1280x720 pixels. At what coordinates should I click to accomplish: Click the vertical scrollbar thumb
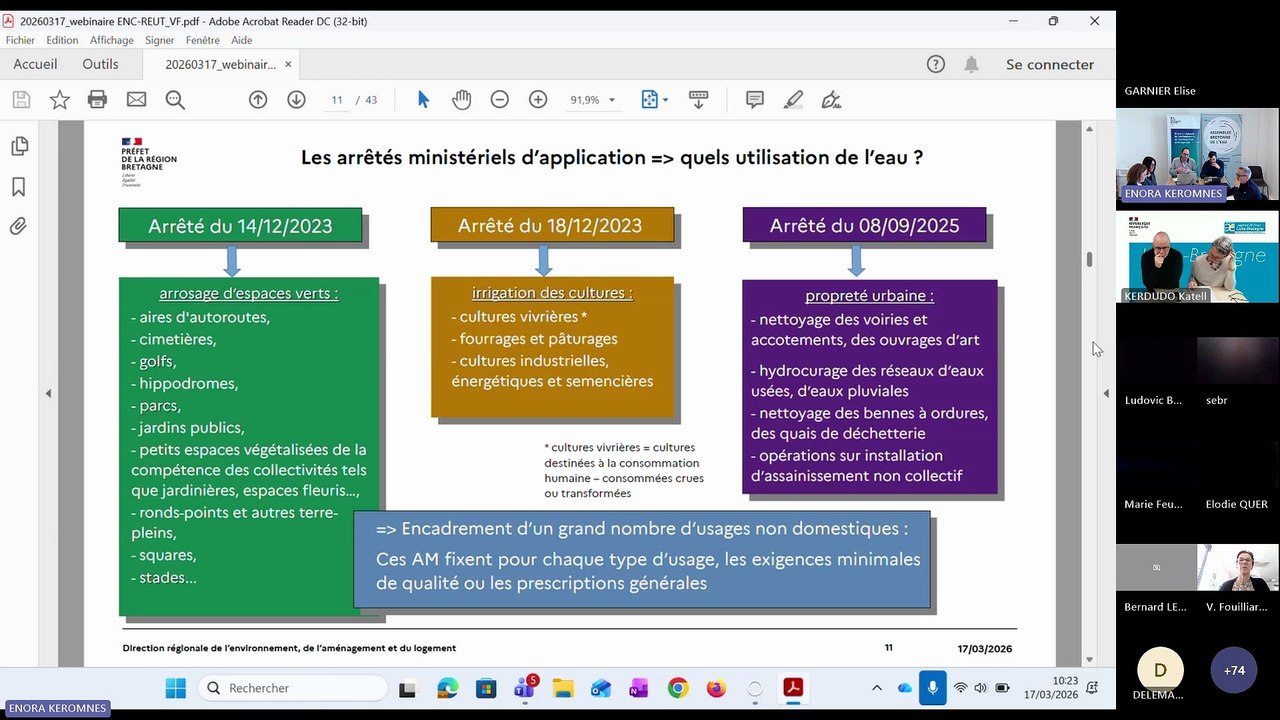click(1089, 259)
